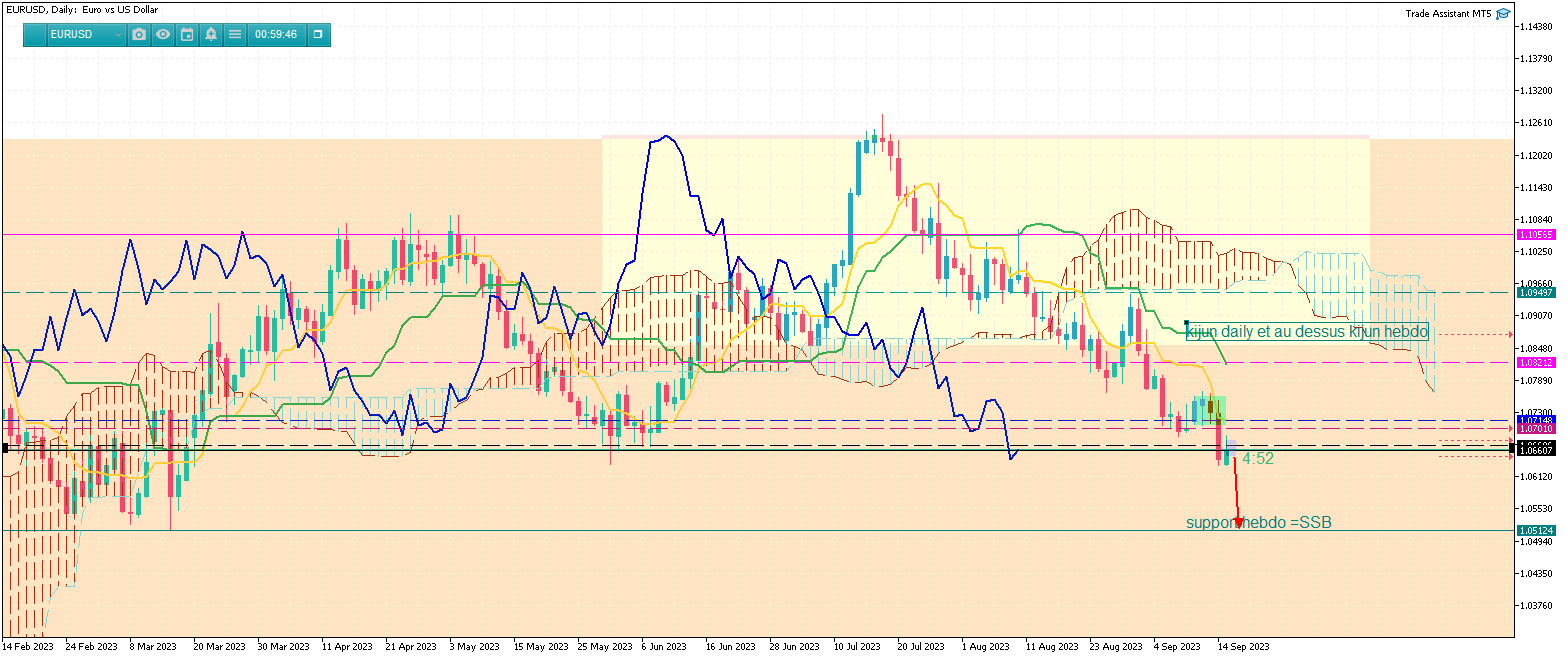
Task: Select the black square handle on left chart edge
Action: click(x=4, y=449)
